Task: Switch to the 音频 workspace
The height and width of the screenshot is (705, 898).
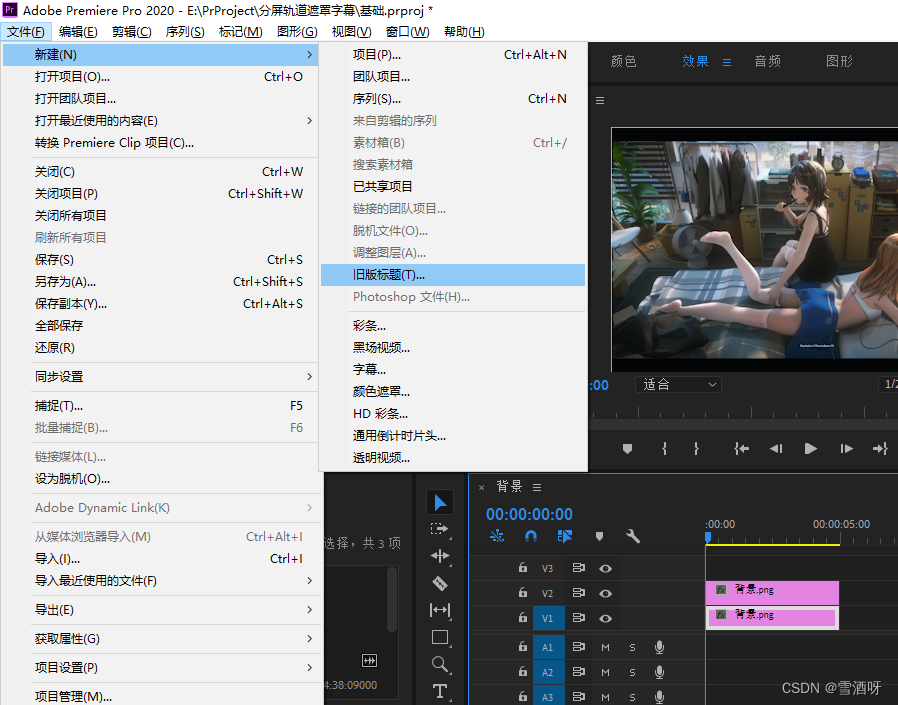Action: [767, 61]
